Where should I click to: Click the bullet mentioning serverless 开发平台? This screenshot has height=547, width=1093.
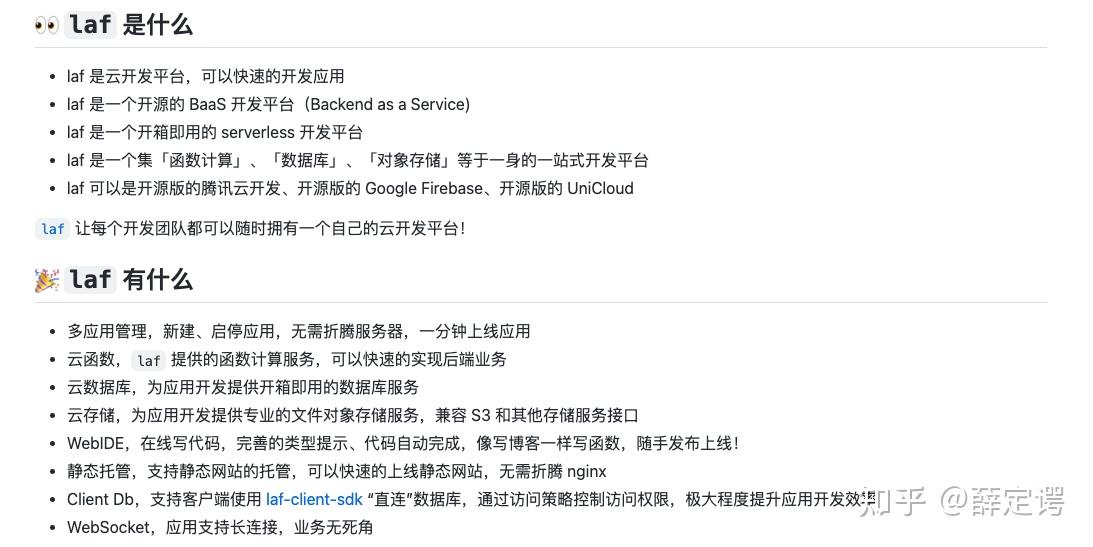click(x=215, y=132)
